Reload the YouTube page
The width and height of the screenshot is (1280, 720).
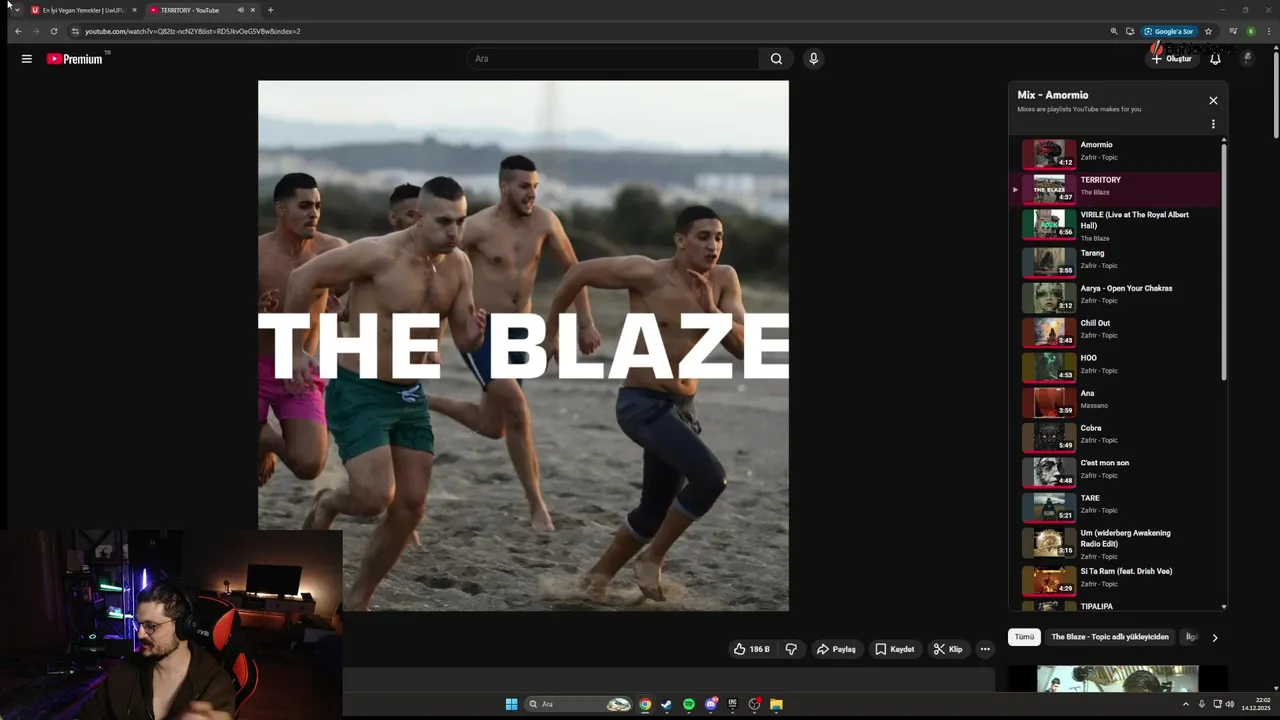(x=54, y=31)
